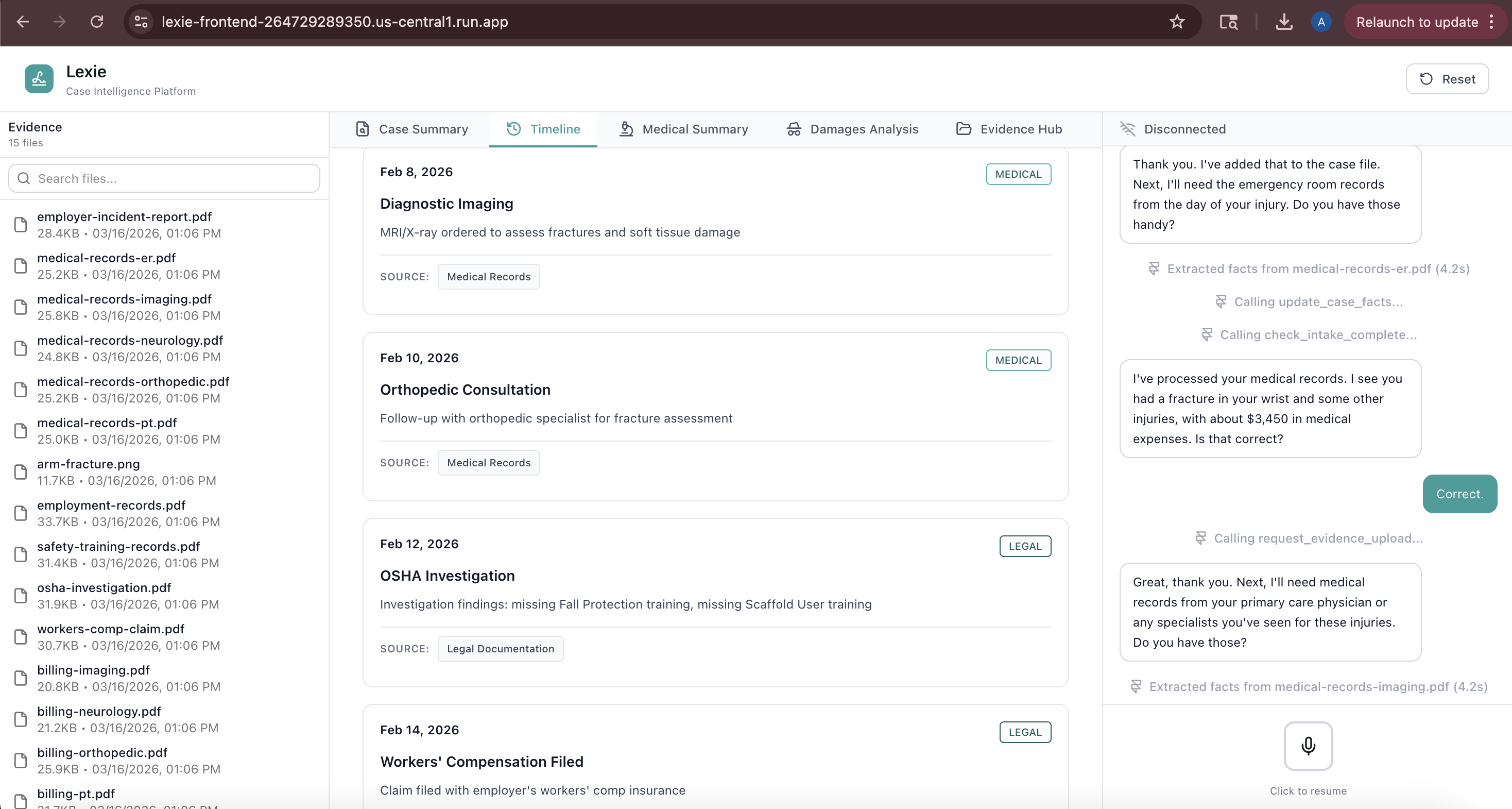Viewport: 1512px width, 809px height.
Task: Go to the Damages Analysis tab
Action: click(853, 129)
